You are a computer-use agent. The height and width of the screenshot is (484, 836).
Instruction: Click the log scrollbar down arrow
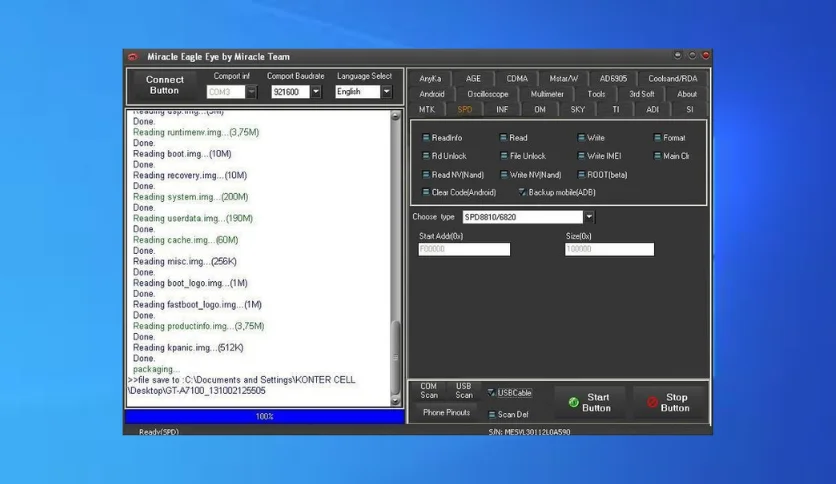[x=395, y=400]
